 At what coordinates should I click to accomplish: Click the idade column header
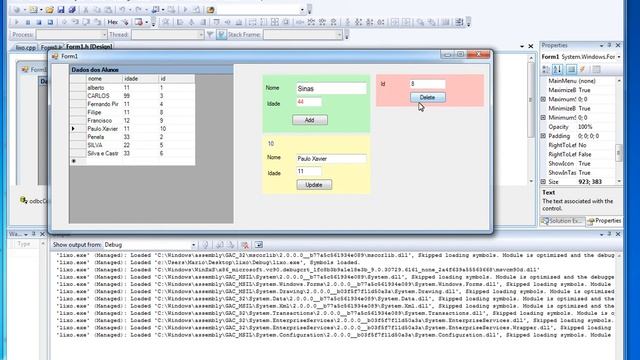click(140, 79)
